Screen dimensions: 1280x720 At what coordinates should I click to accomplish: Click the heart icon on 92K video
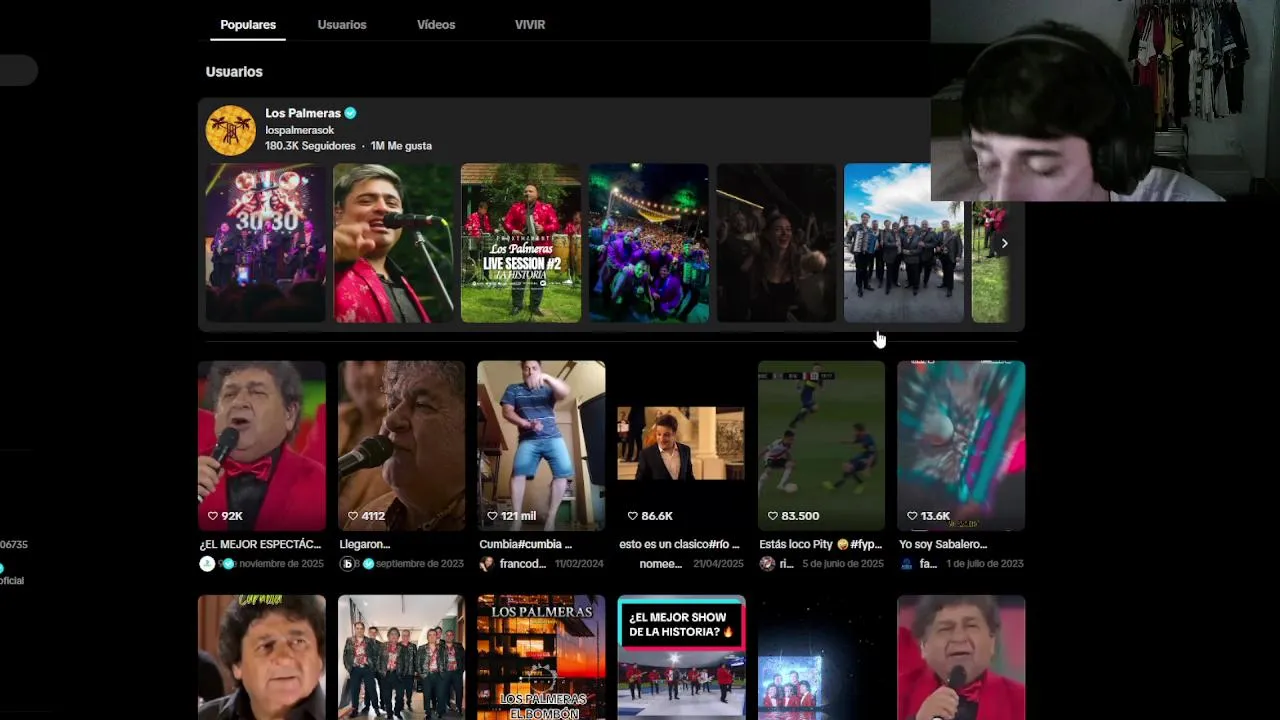pyautogui.click(x=212, y=516)
